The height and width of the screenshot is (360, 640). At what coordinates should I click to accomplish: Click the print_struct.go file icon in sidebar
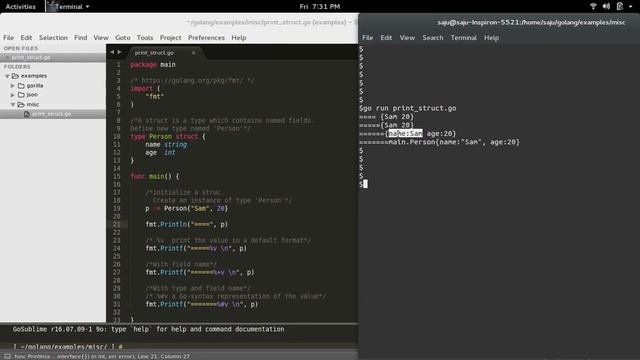coord(27,114)
